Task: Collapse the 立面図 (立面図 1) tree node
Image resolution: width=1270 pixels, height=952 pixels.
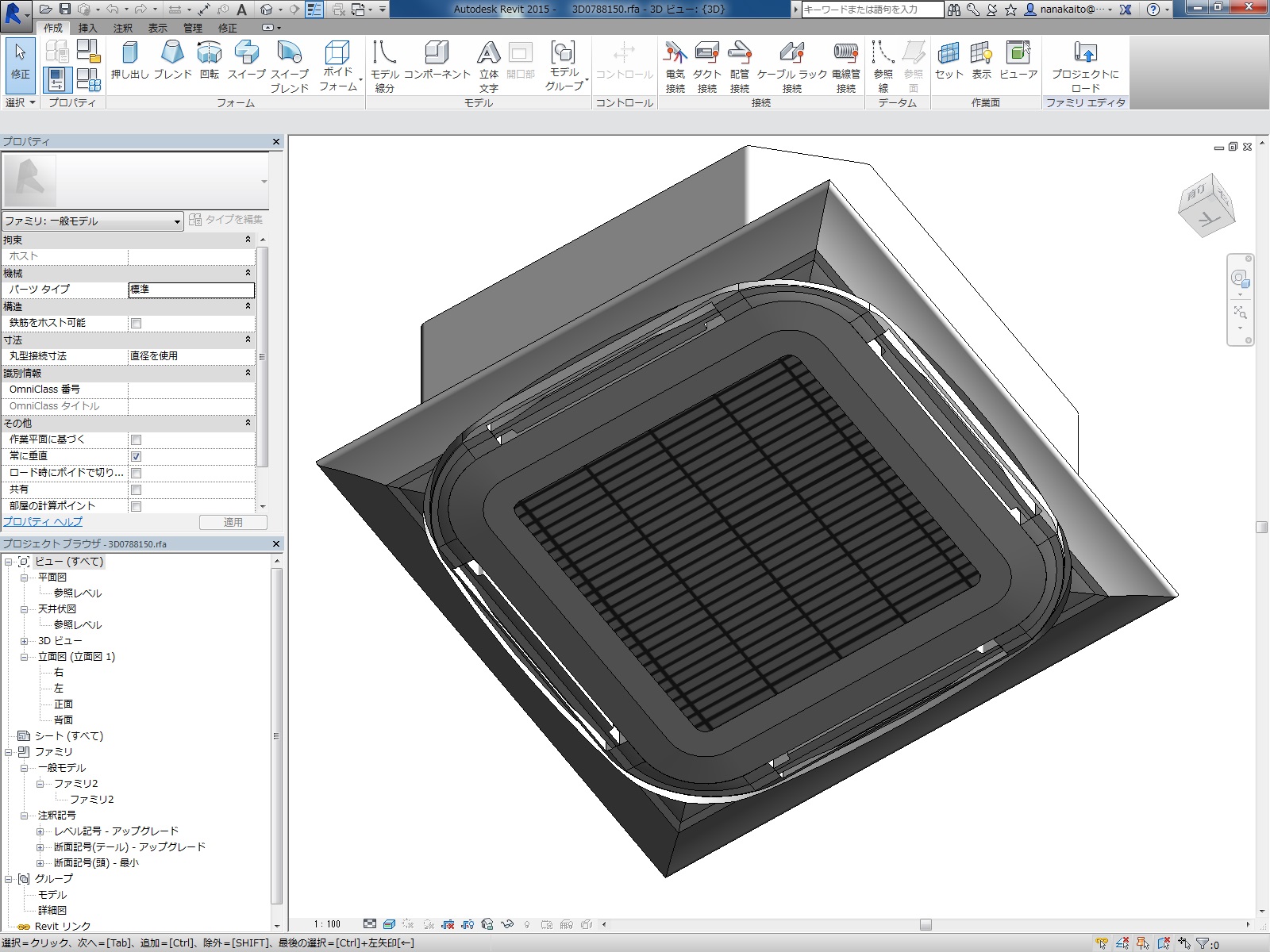Action: pyautogui.click(x=24, y=657)
